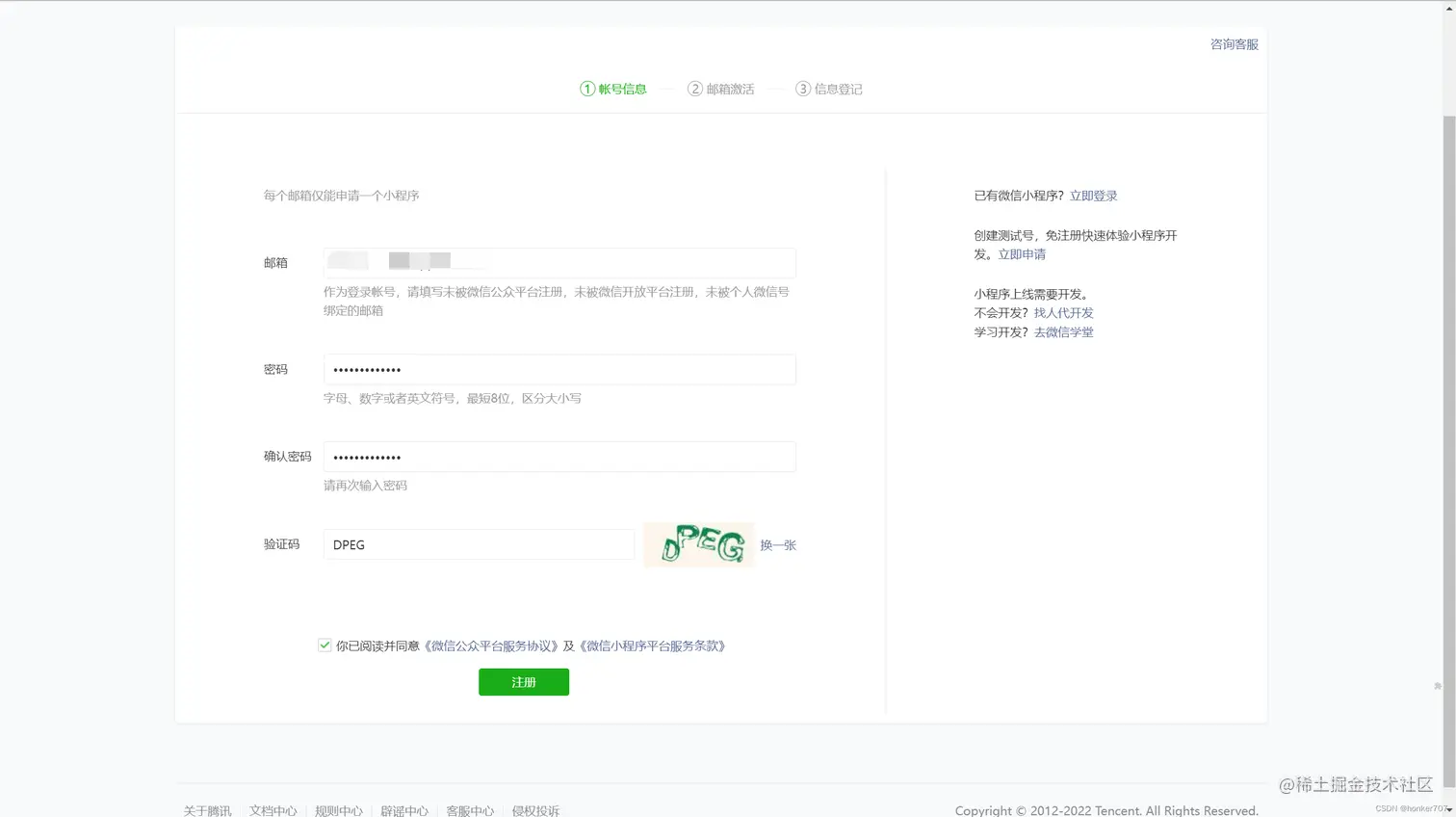Click the 确认密码 confirm password field
1456x817 pixels.
pyautogui.click(x=559, y=456)
